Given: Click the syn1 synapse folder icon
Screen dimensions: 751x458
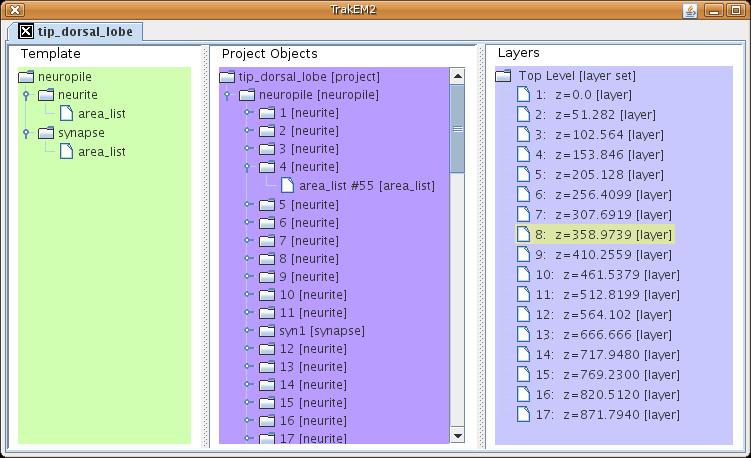Looking at the screenshot, I should click(x=267, y=330).
